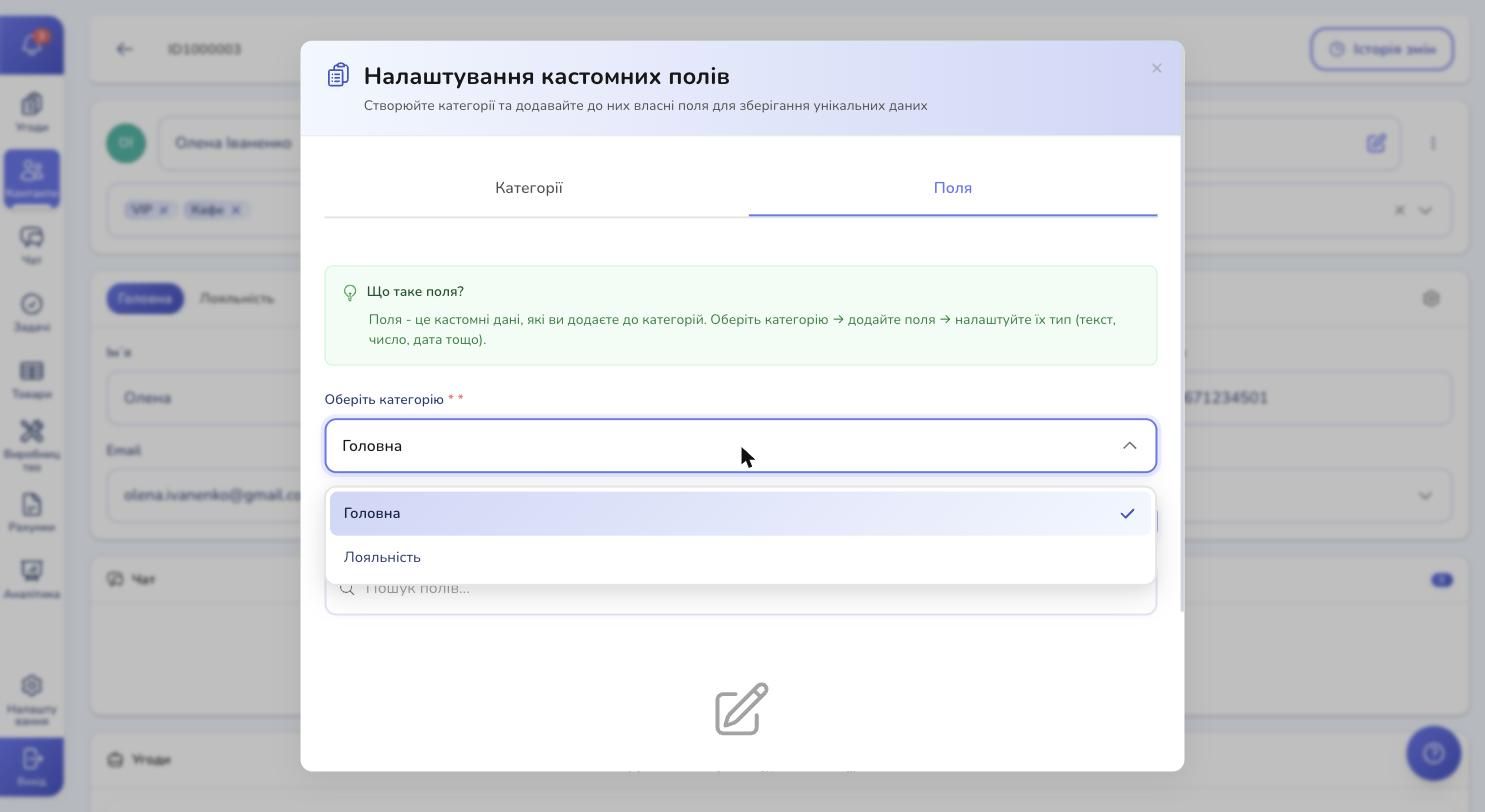The image size is (1485, 812).
Task: Choose Лояльність option in the category list
Action: 741,557
